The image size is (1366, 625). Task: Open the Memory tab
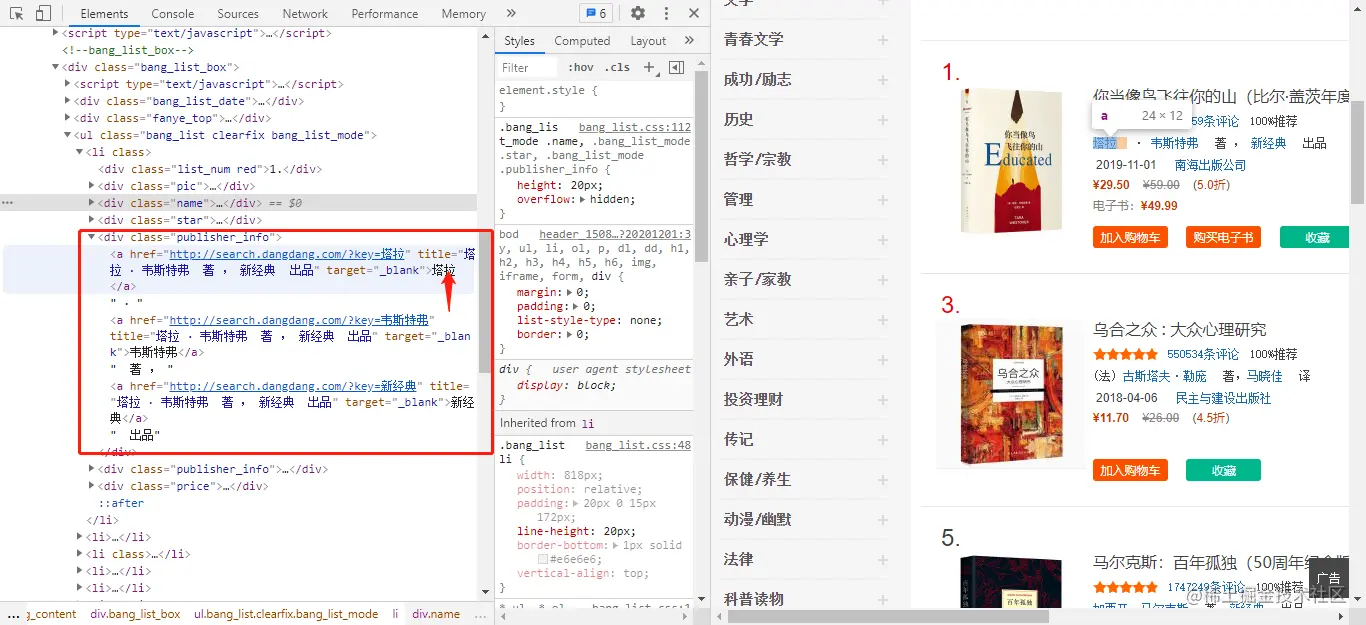(463, 14)
